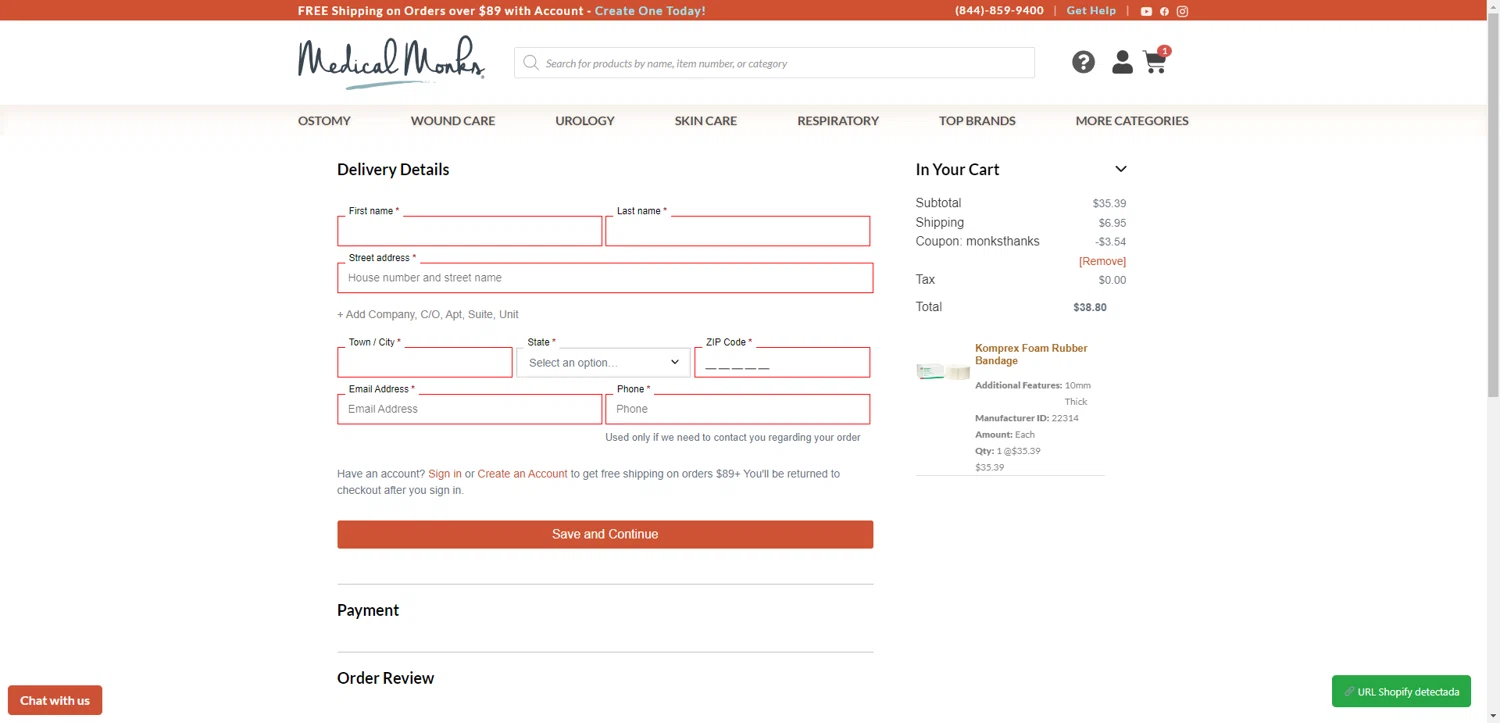Focus the Phone field

click(738, 409)
